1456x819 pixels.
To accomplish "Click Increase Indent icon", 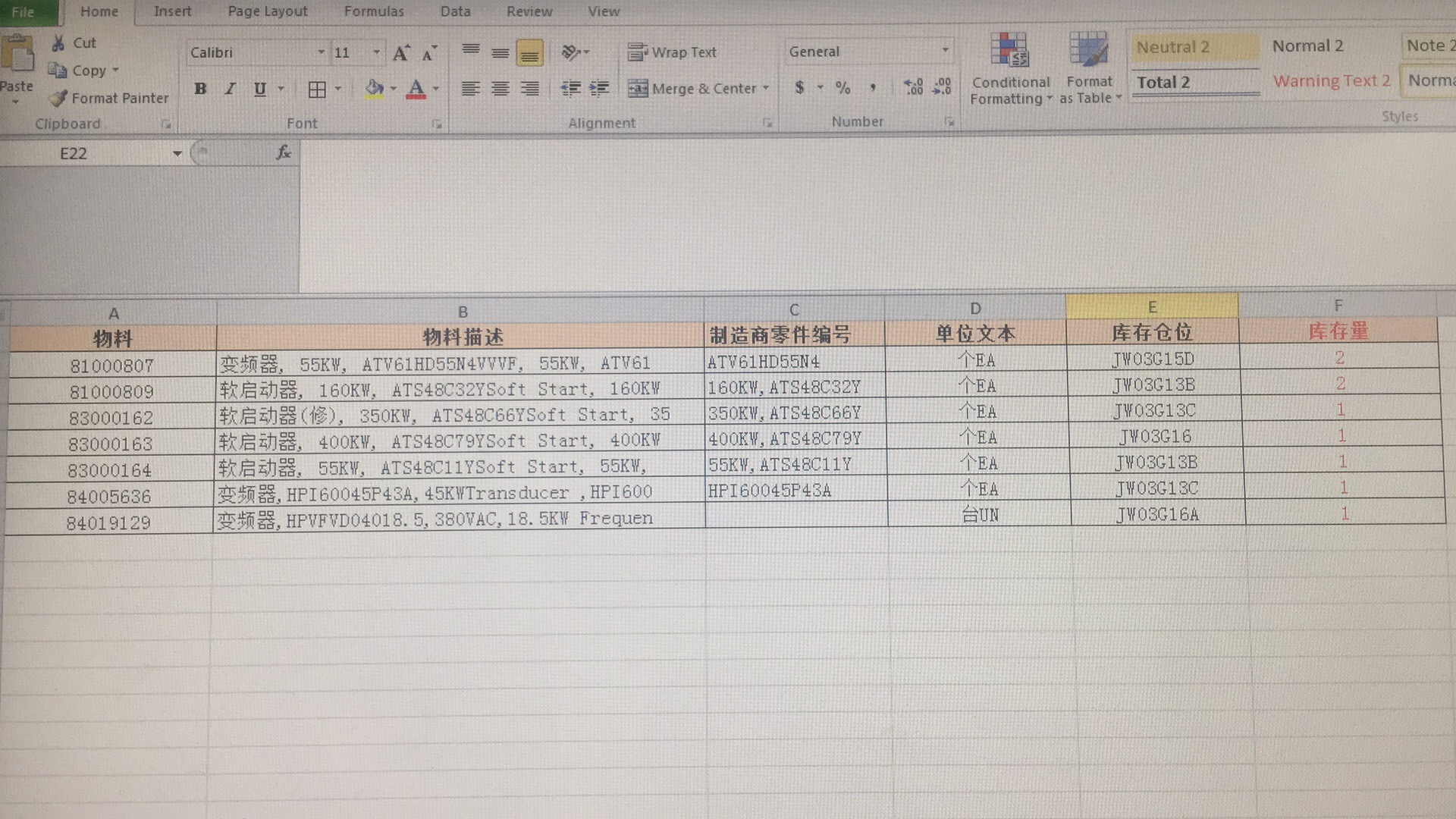I will coord(599,89).
